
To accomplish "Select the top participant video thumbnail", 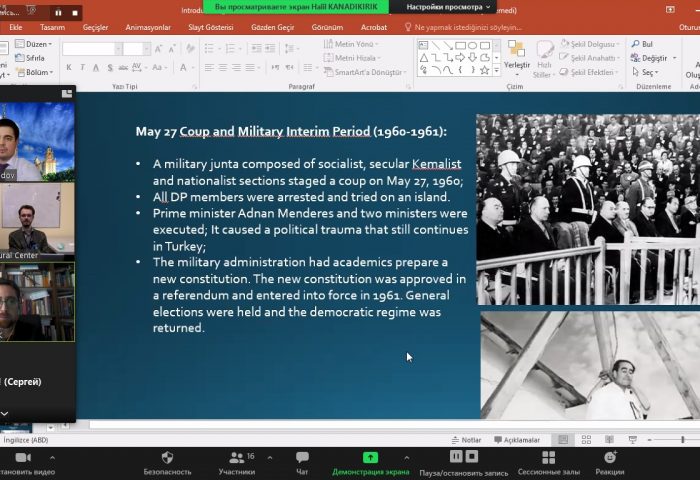I will tap(37, 140).
